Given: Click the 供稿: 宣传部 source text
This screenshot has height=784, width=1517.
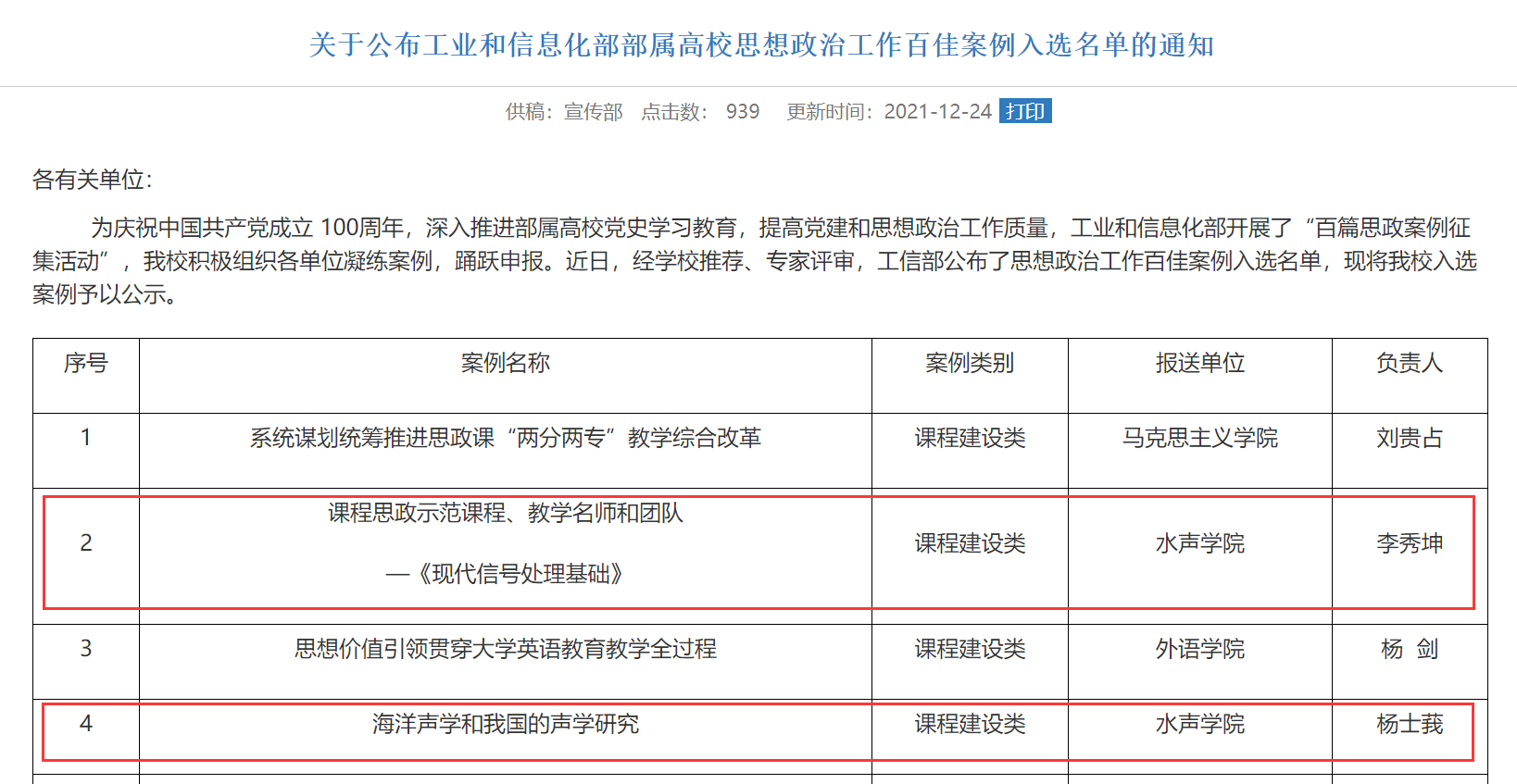Looking at the screenshot, I should [563, 112].
